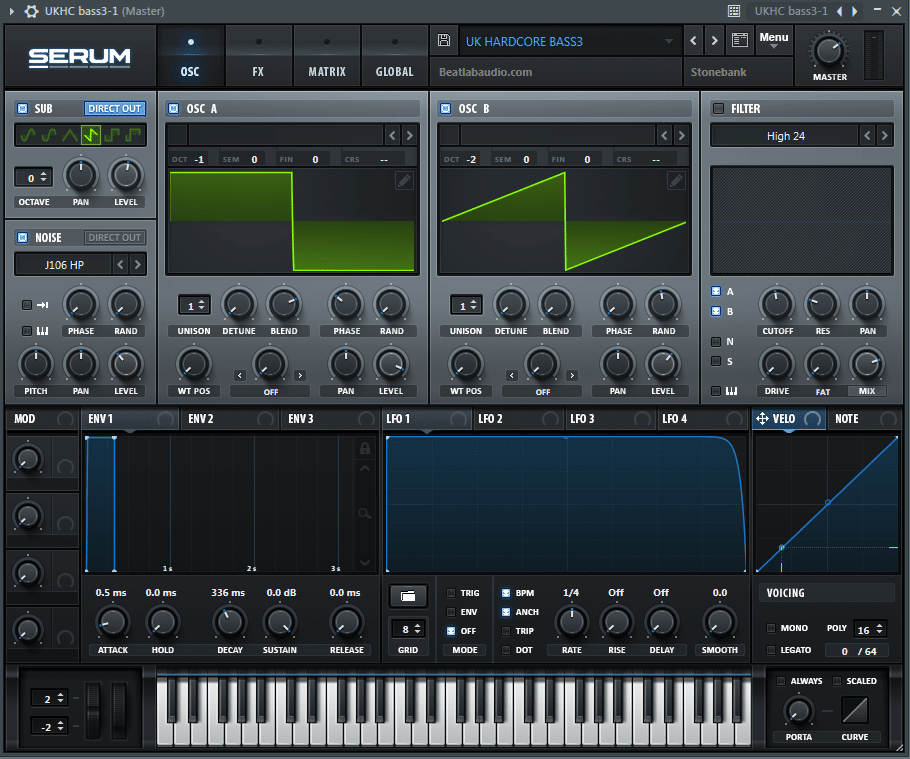This screenshot has width=910, height=759.
Task: Edit OSC A wavetable with the pencil icon
Action: [x=404, y=181]
